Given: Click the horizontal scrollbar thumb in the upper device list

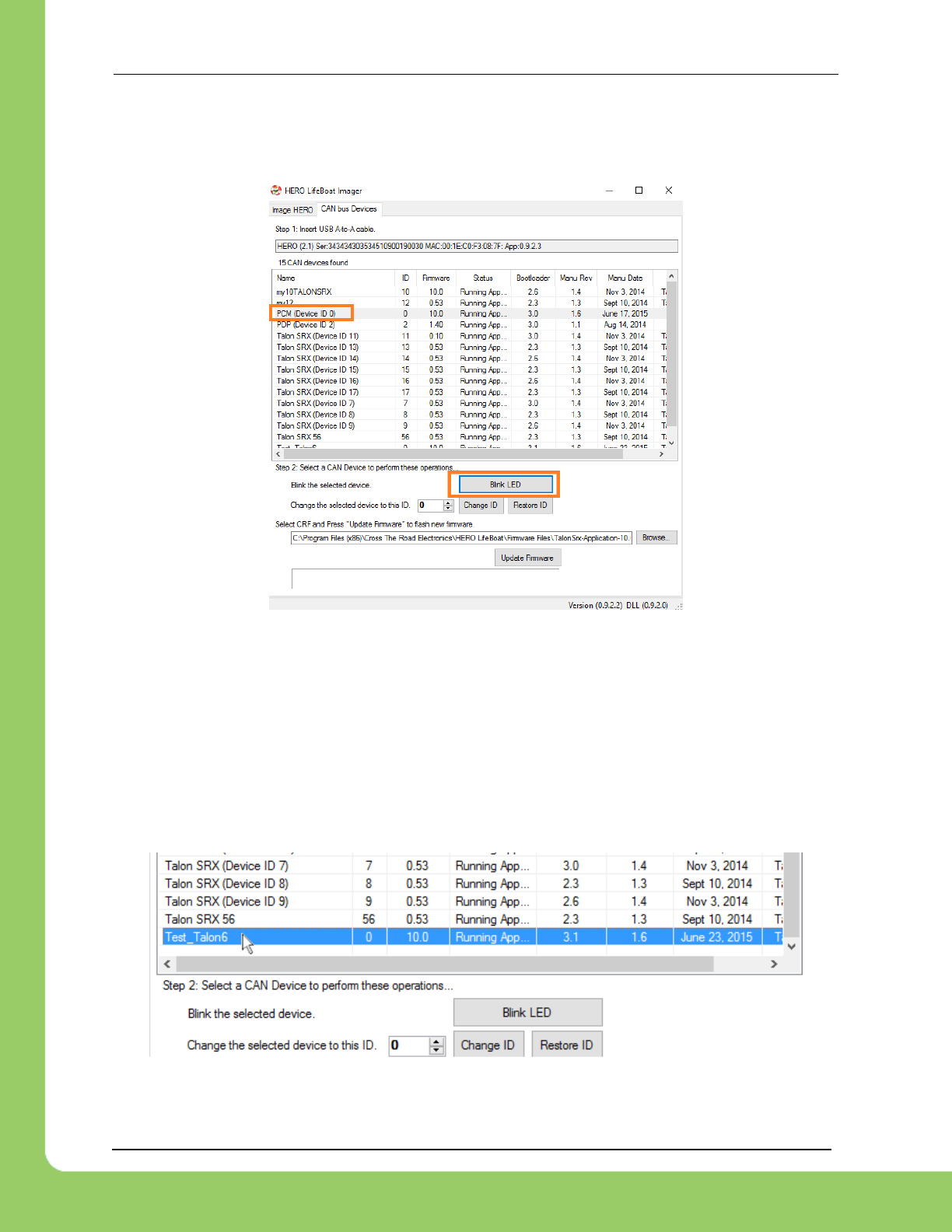Looking at the screenshot, I should 453,454.
